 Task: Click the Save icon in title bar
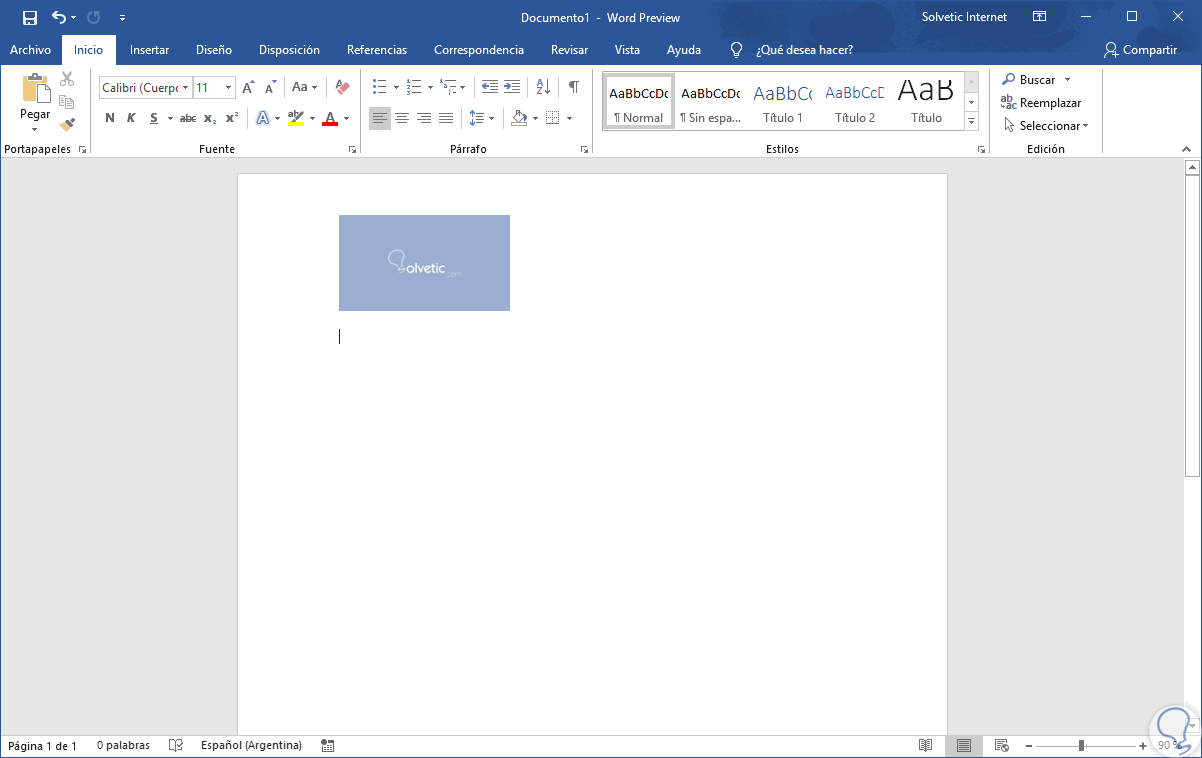(30, 17)
